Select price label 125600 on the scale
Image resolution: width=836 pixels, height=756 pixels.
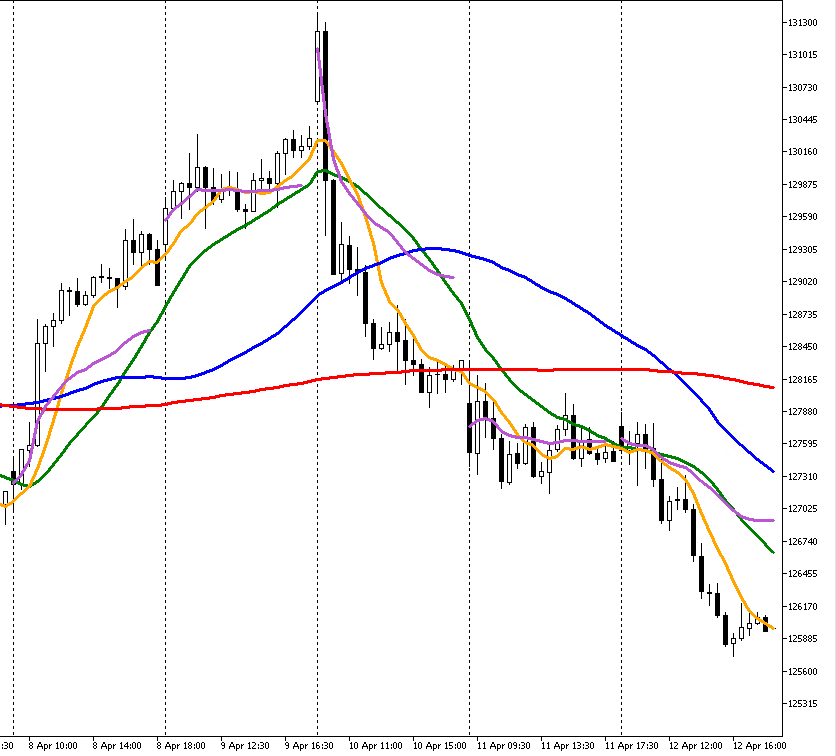click(x=802, y=672)
